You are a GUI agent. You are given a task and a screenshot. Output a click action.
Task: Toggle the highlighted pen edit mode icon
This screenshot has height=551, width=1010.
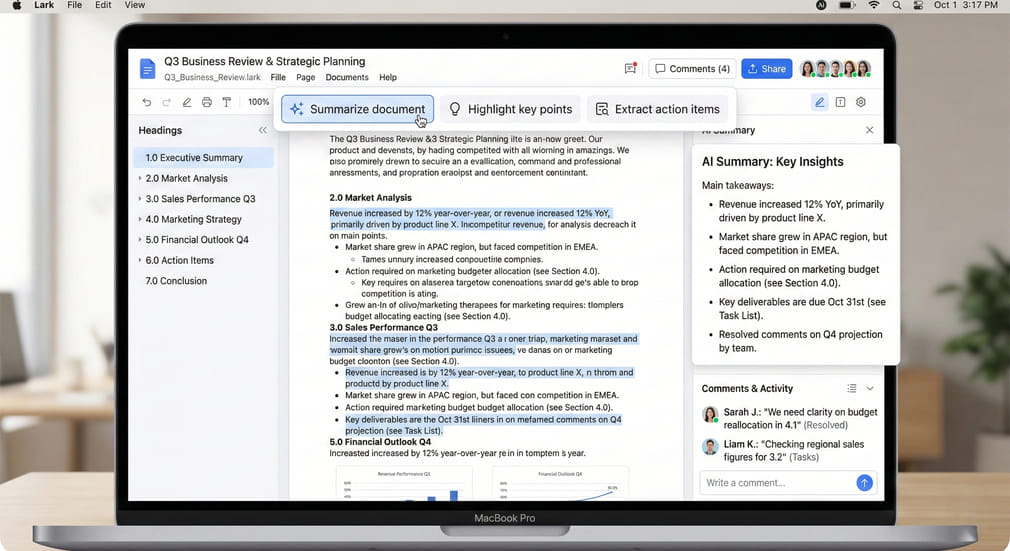click(x=820, y=102)
